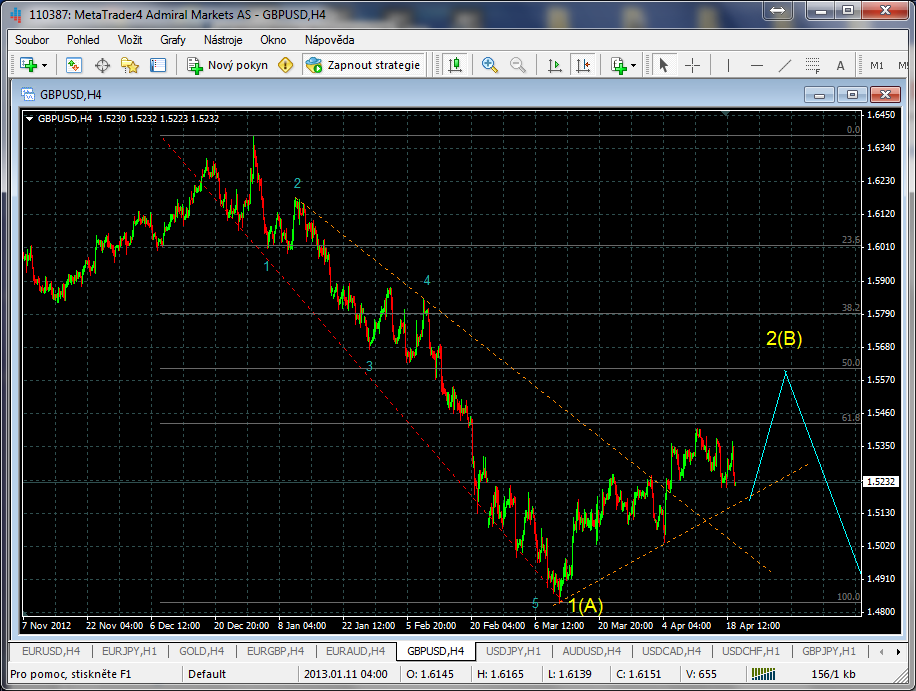The height and width of the screenshot is (691, 916).
Task: Select the Vertical Line drawing tool
Action: (728, 65)
